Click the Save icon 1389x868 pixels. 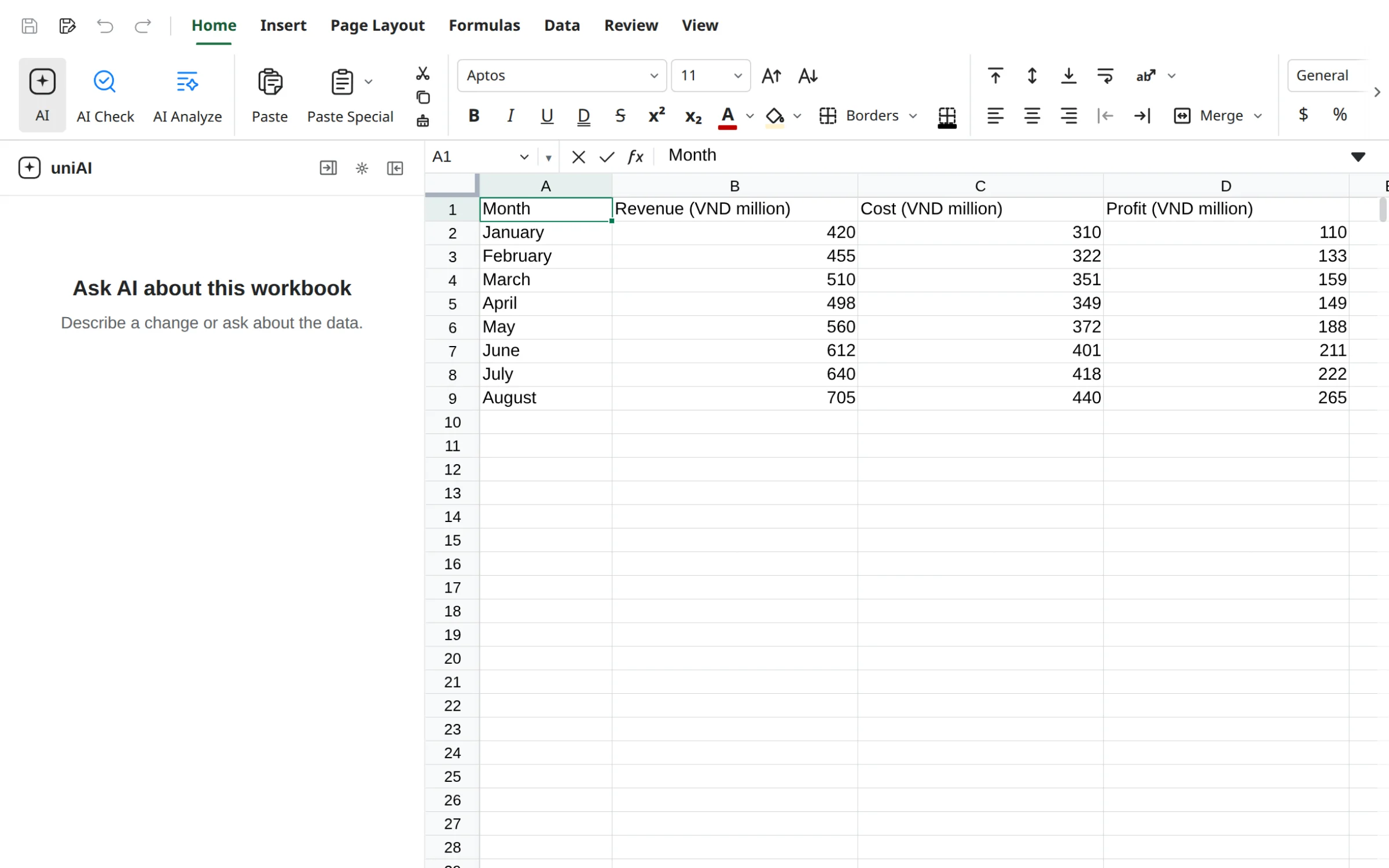point(30,26)
